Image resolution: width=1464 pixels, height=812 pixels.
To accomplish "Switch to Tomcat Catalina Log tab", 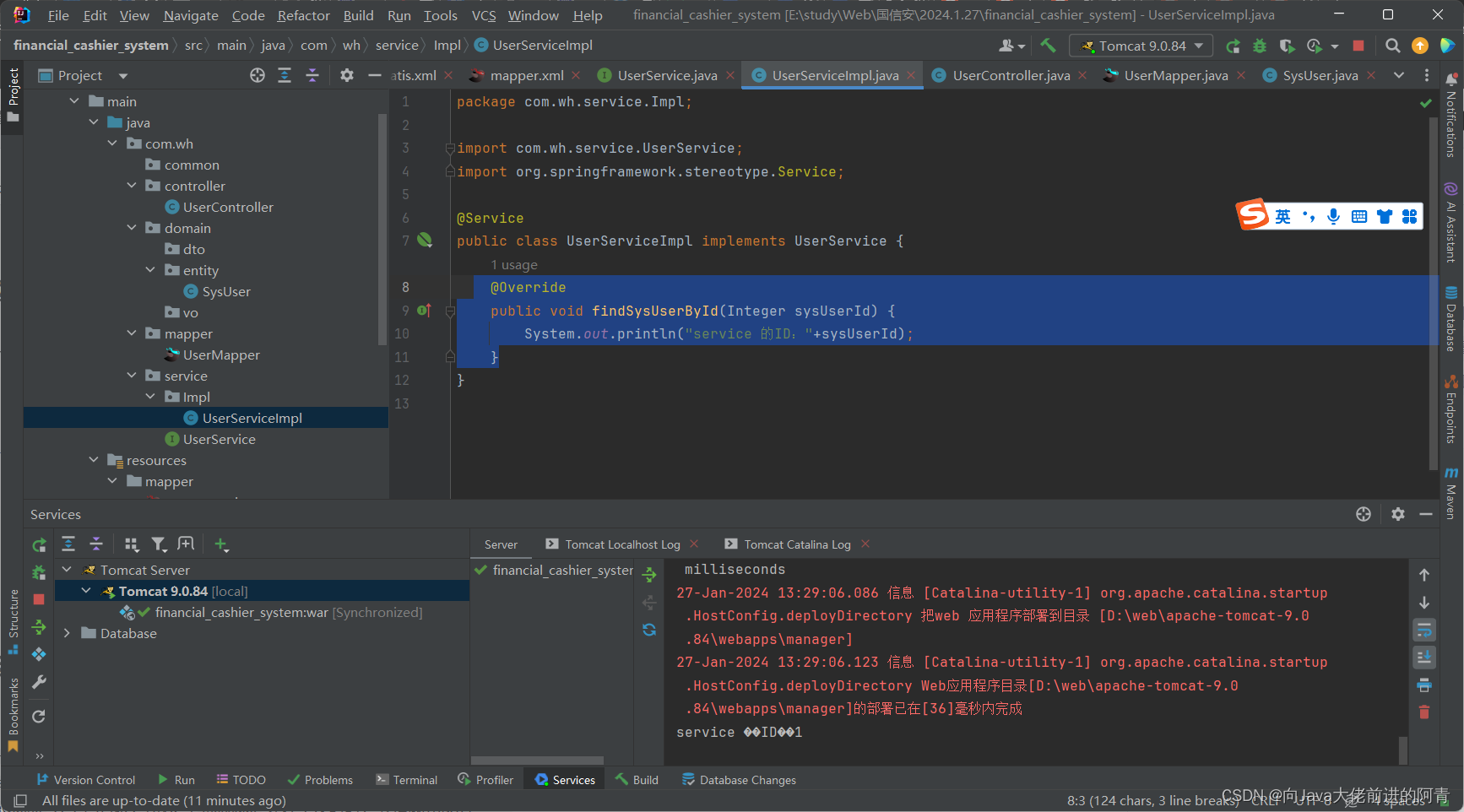I will 797,544.
